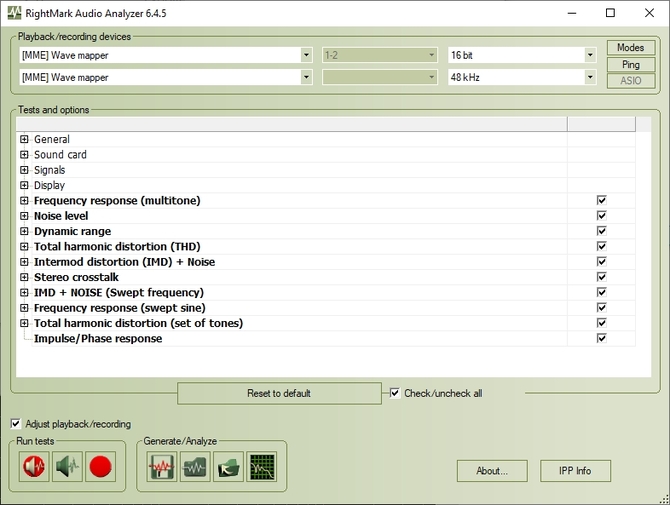This screenshot has width=670, height=505.
Task: Select the Signals row label
Action: pos(50,170)
